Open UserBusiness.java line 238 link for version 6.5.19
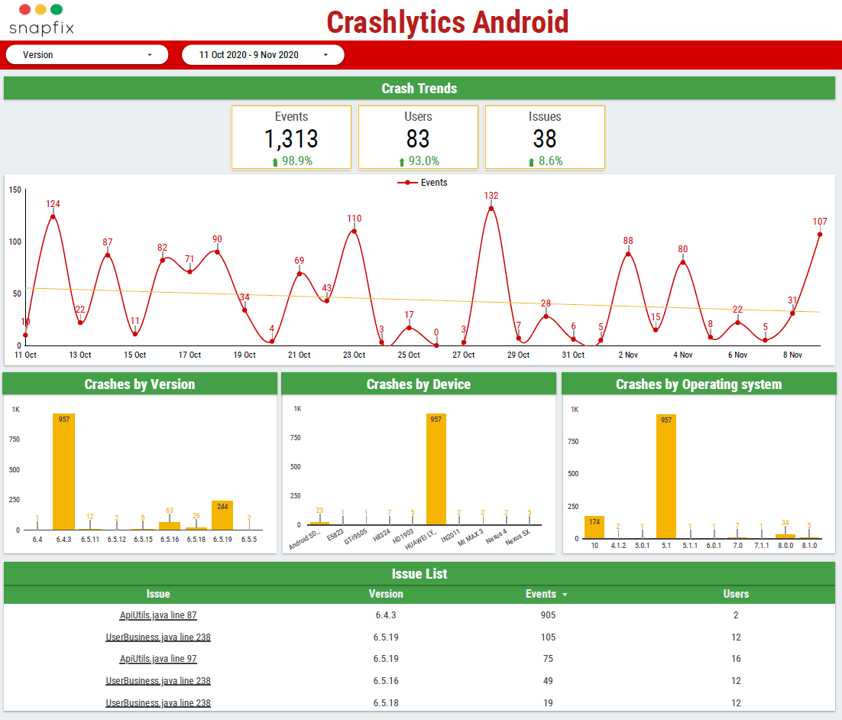Screen dimensions: 842x720 click(x=158, y=637)
